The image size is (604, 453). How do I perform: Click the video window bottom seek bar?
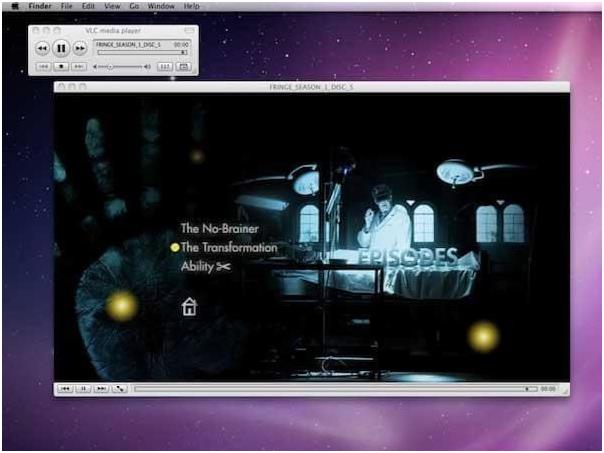pyautogui.click(x=330, y=388)
